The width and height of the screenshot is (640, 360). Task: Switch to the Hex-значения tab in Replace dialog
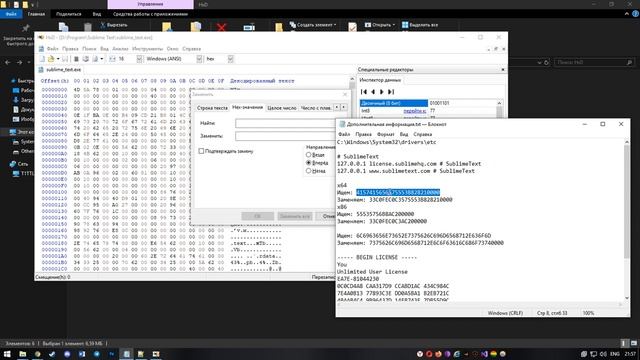pyautogui.click(x=247, y=107)
